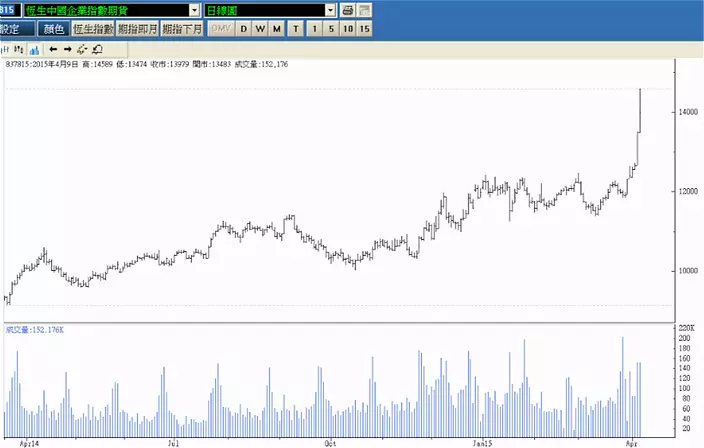Select the 5 minute interval button
The image size is (704, 448).
click(331, 28)
